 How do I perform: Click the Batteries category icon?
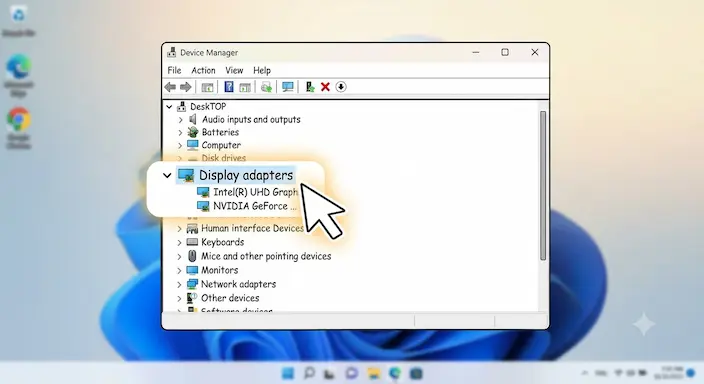(193, 132)
